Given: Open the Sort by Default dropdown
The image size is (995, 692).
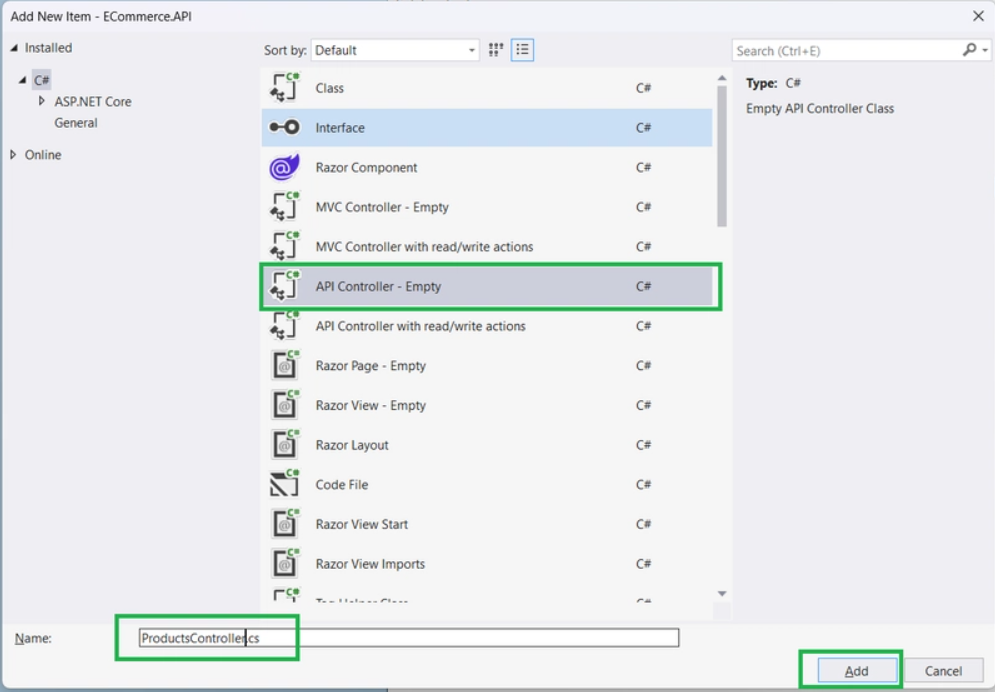Looking at the screenshot, I should (395, 50).
